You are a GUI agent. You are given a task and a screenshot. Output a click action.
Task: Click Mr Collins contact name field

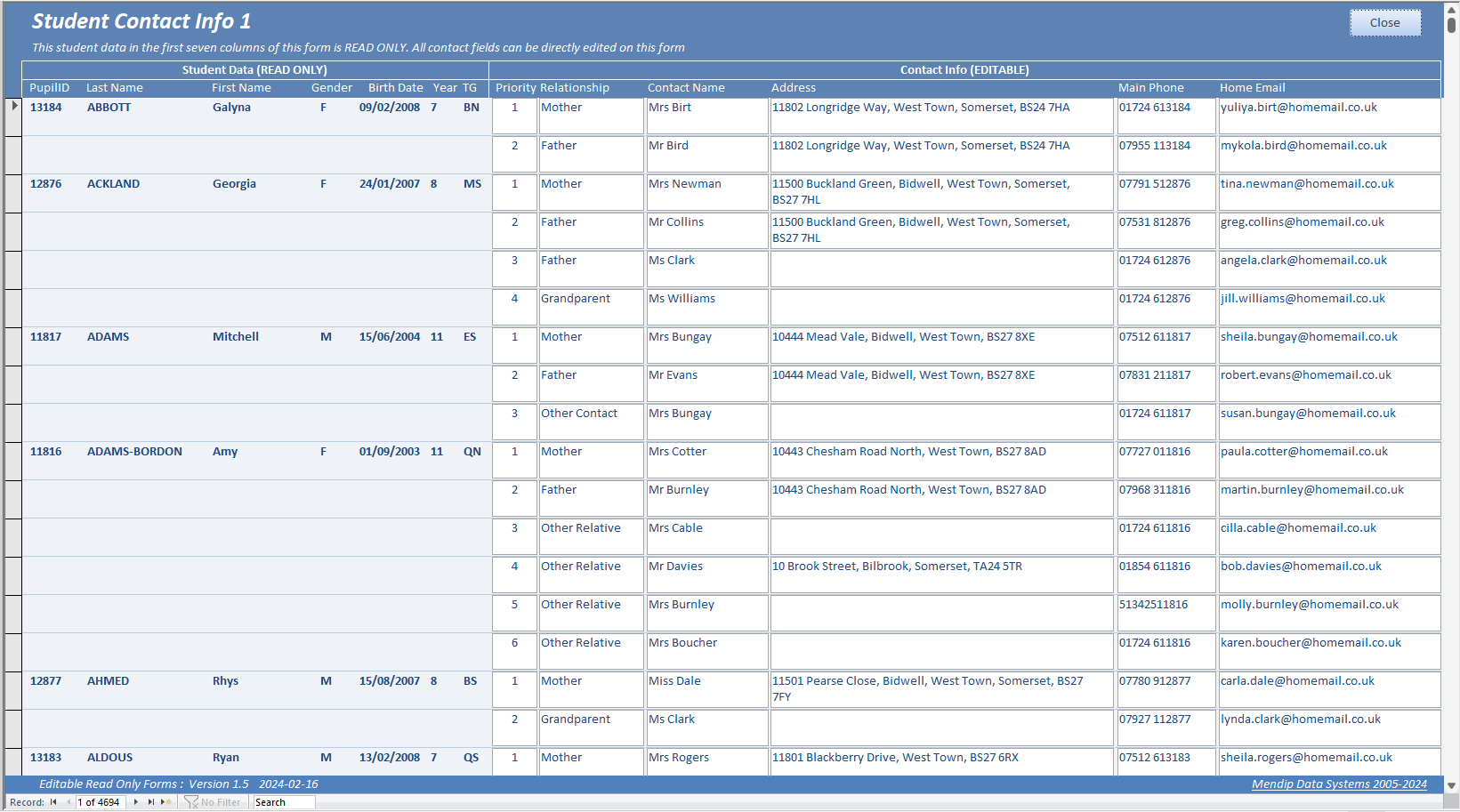[707, 231]
